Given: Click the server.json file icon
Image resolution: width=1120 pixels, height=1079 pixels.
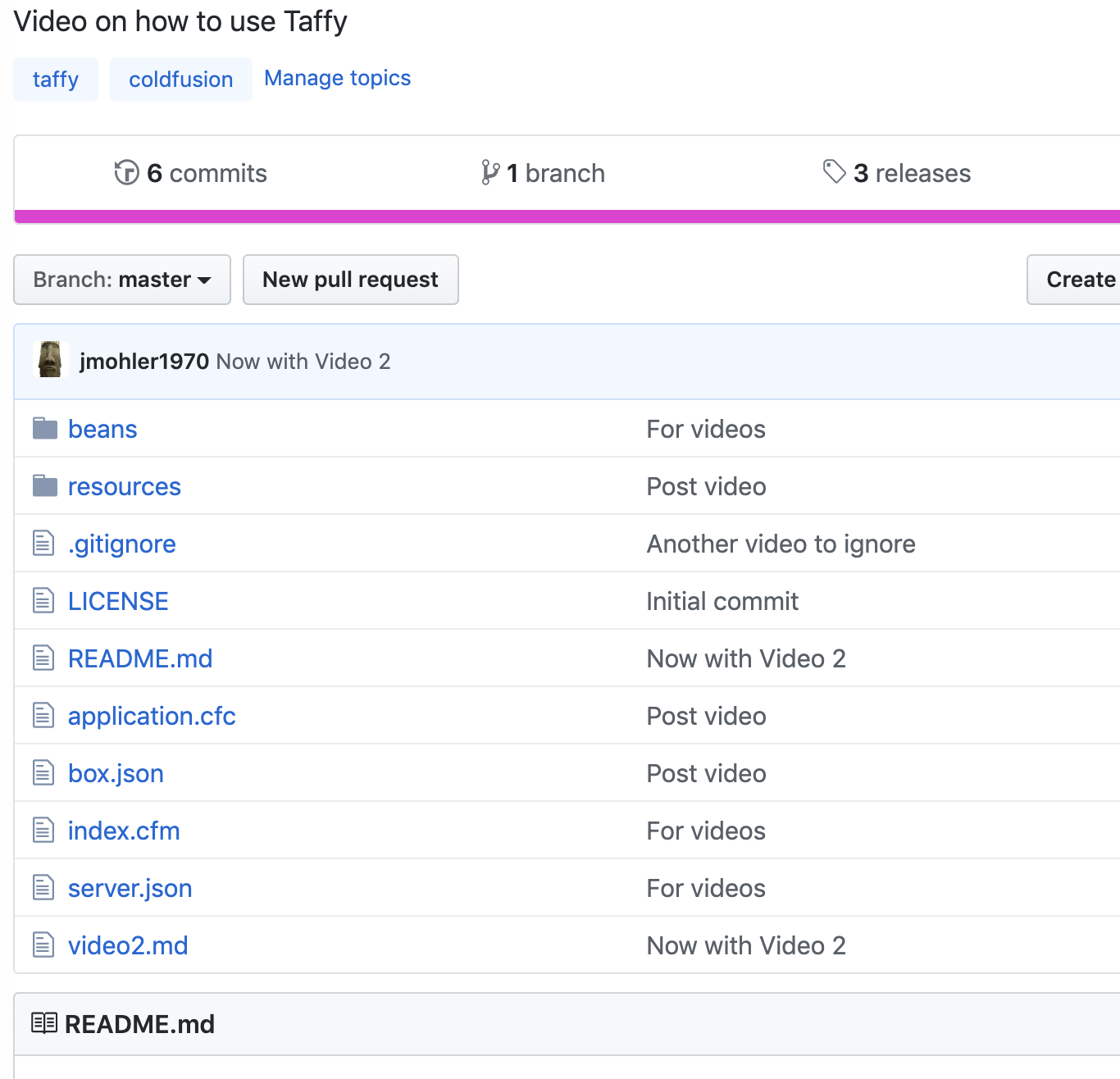Looking at the screenshot, I should [x=43, y=887].
